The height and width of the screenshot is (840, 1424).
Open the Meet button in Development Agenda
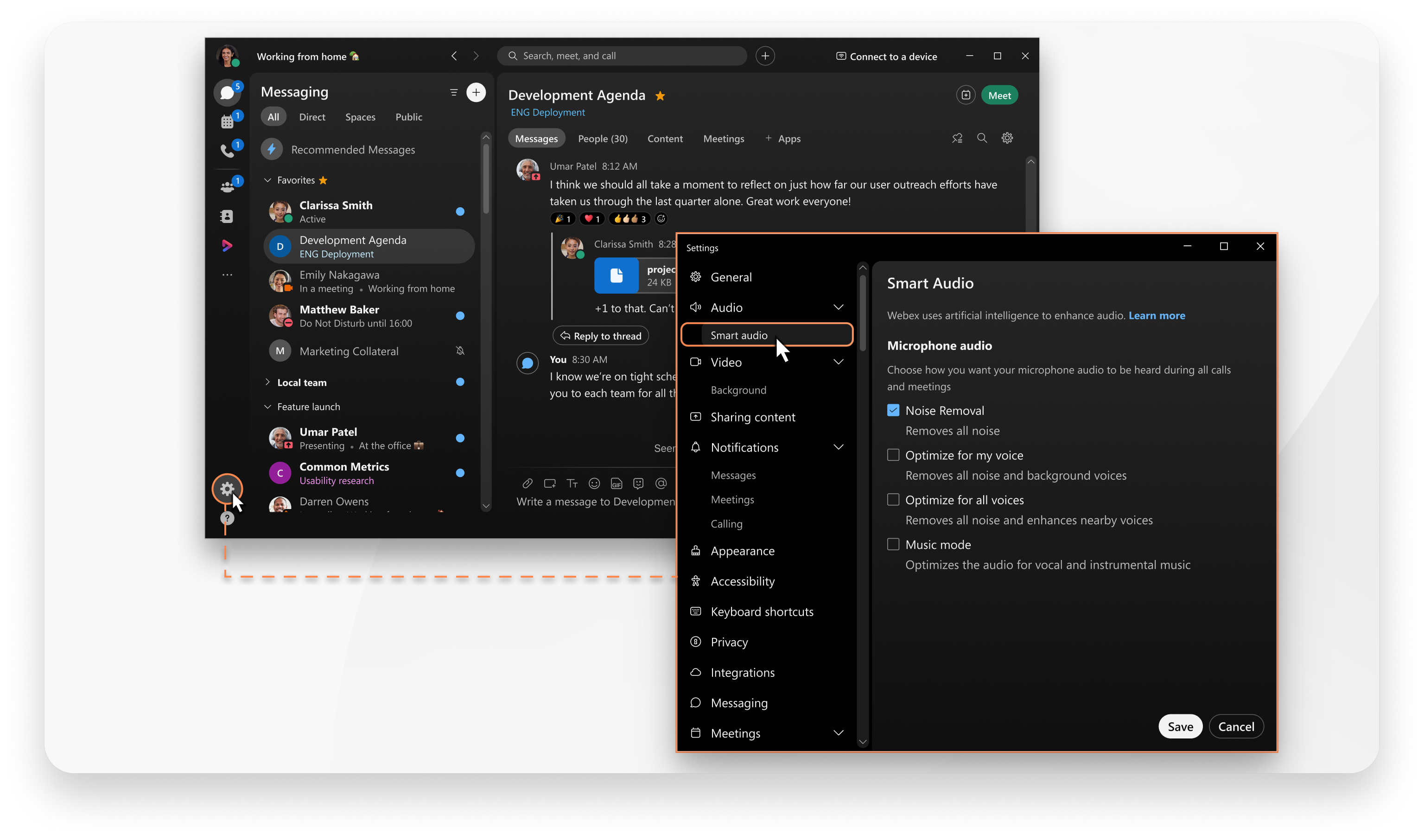click(x=999, y=94)
